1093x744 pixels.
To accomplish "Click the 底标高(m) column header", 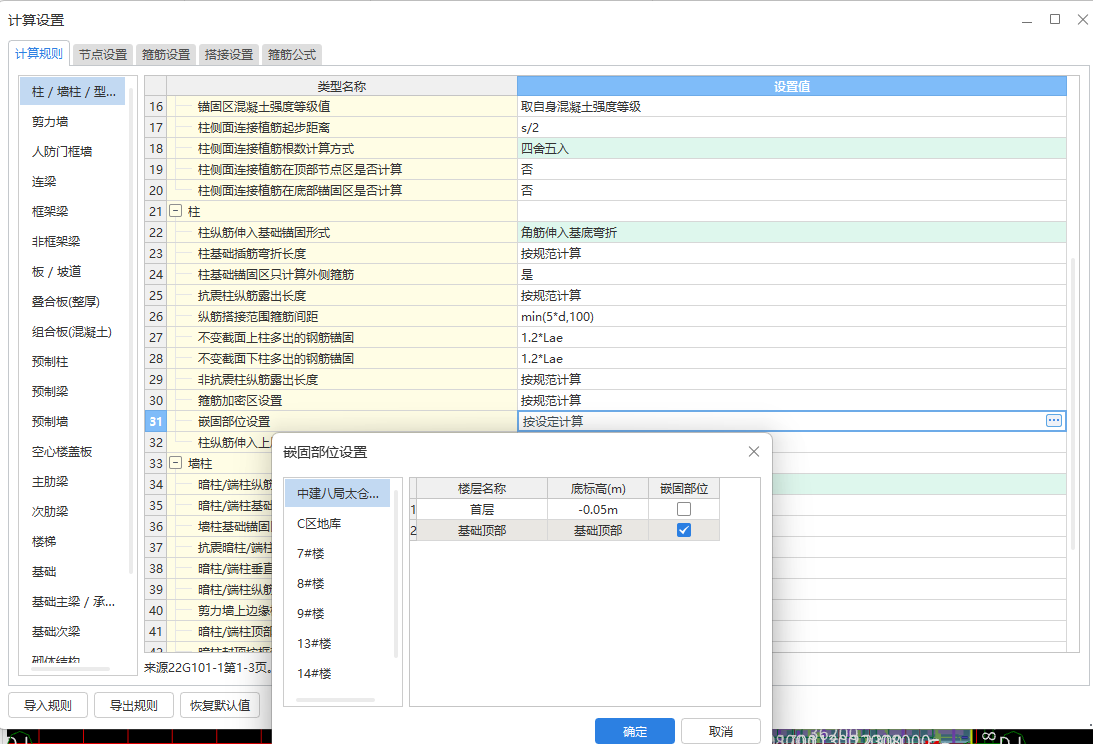I will coord(598,488).
